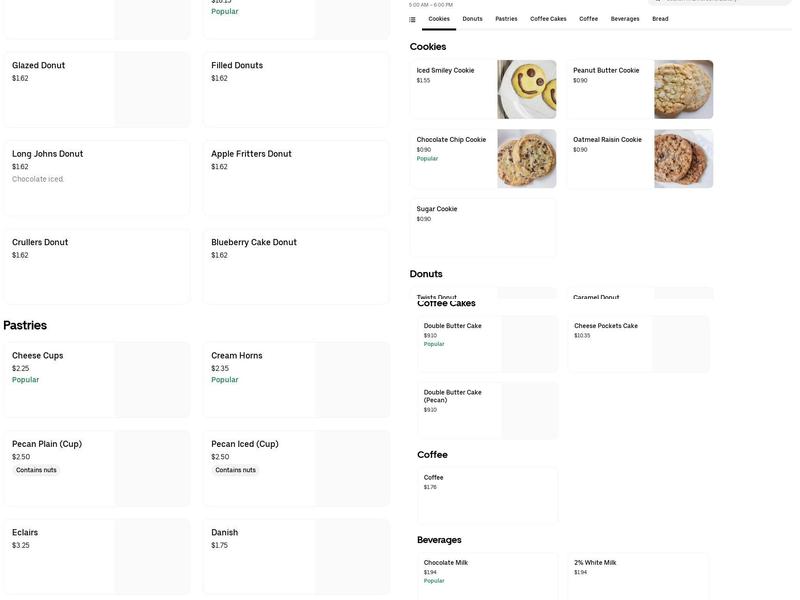Focus the search input field
800x600 pixels.
(x=722, y=1)
